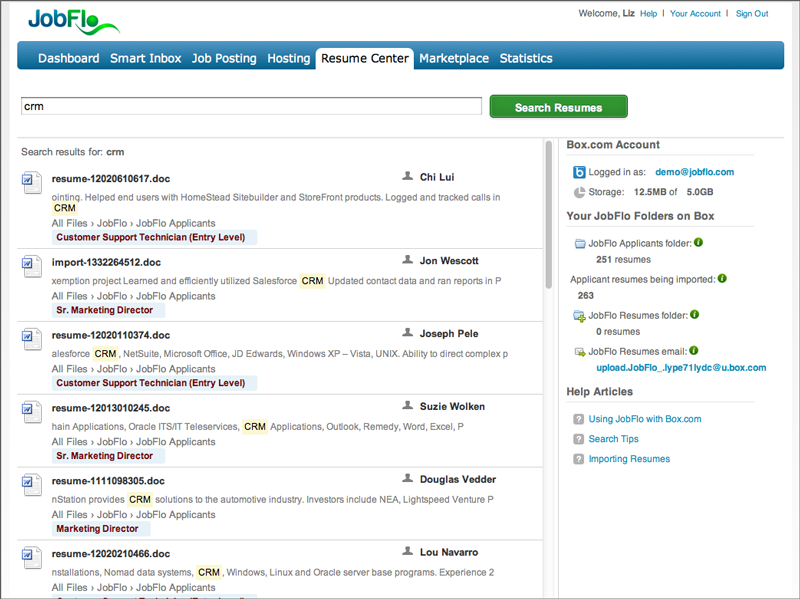Click question icon beside Search Tips
Screen dimensions: 800x599
(579, 439)
